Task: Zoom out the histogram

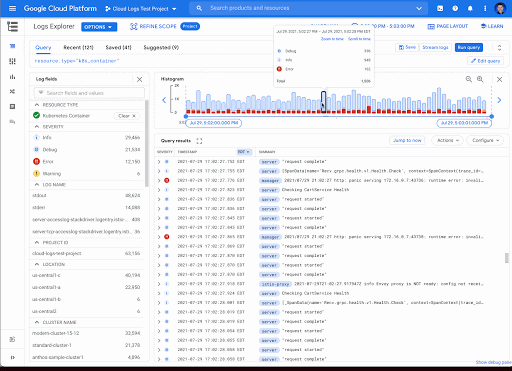Action: click(469, 79)
